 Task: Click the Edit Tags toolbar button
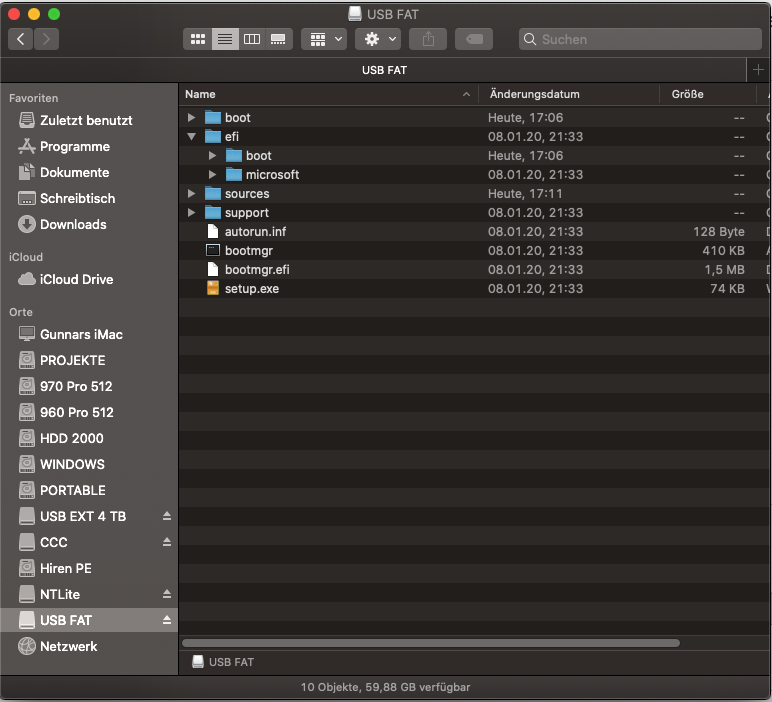[474, 39]
